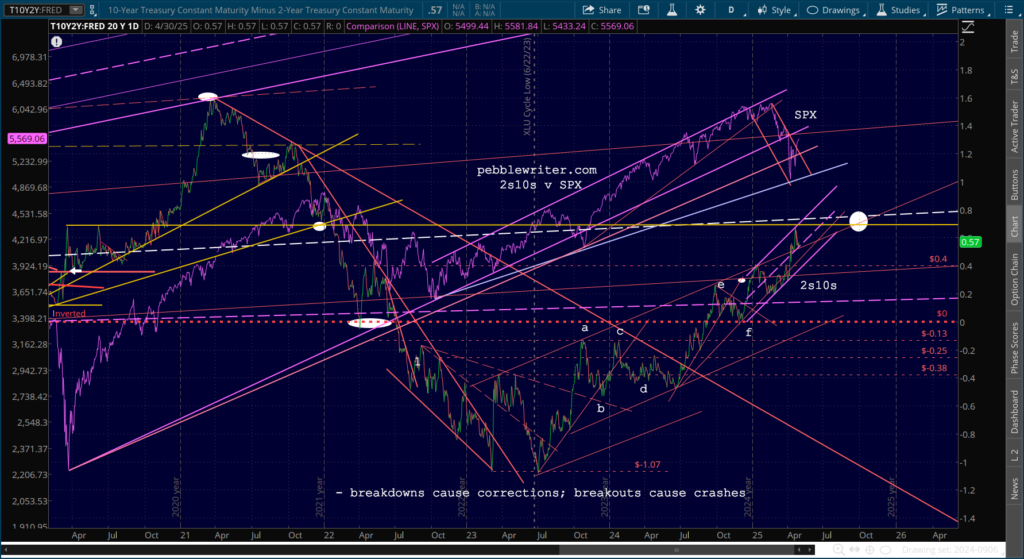Open the D timeframe dropdown

731,10
